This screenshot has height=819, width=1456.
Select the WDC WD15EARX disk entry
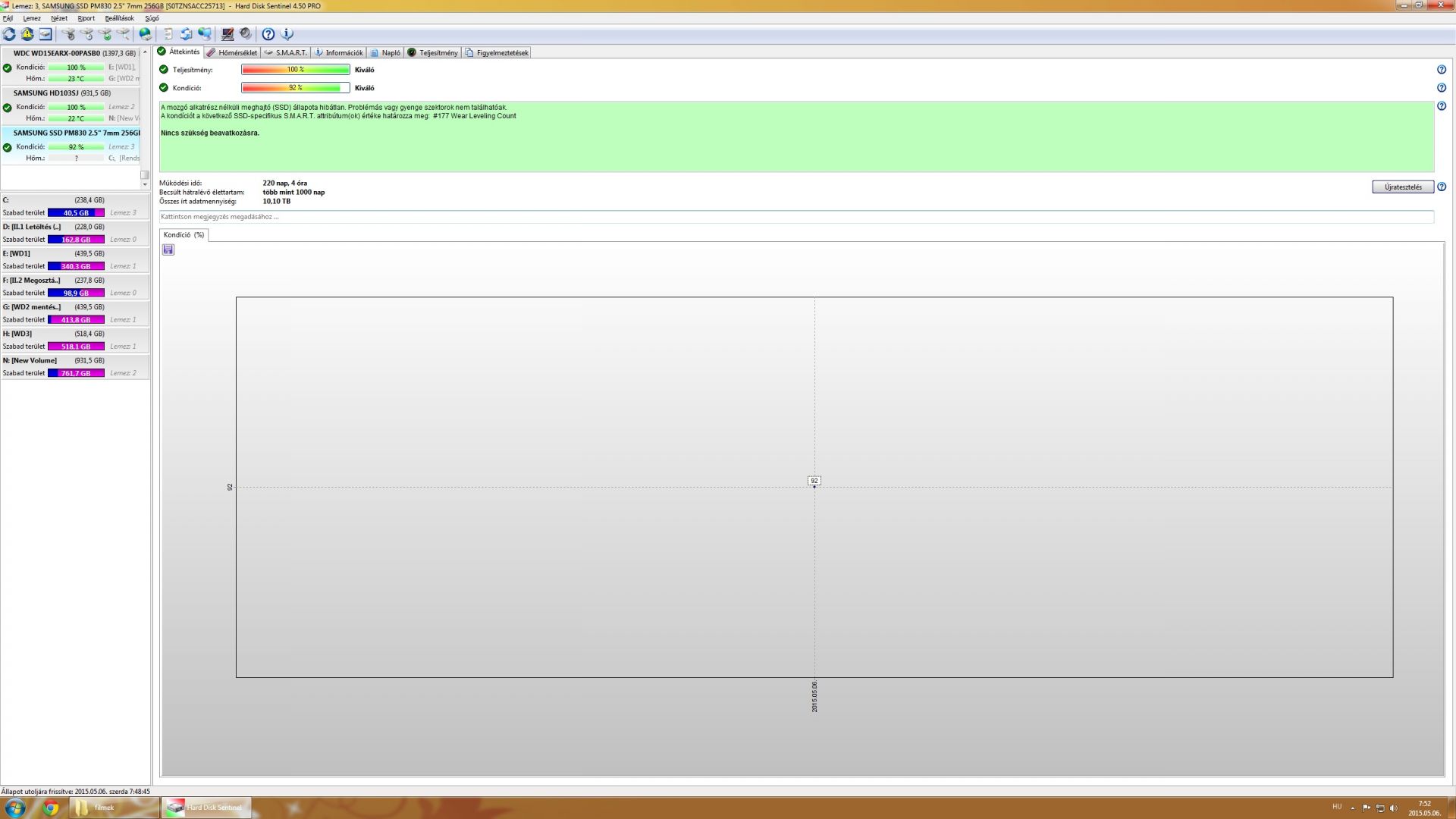(x=57, y=54)
